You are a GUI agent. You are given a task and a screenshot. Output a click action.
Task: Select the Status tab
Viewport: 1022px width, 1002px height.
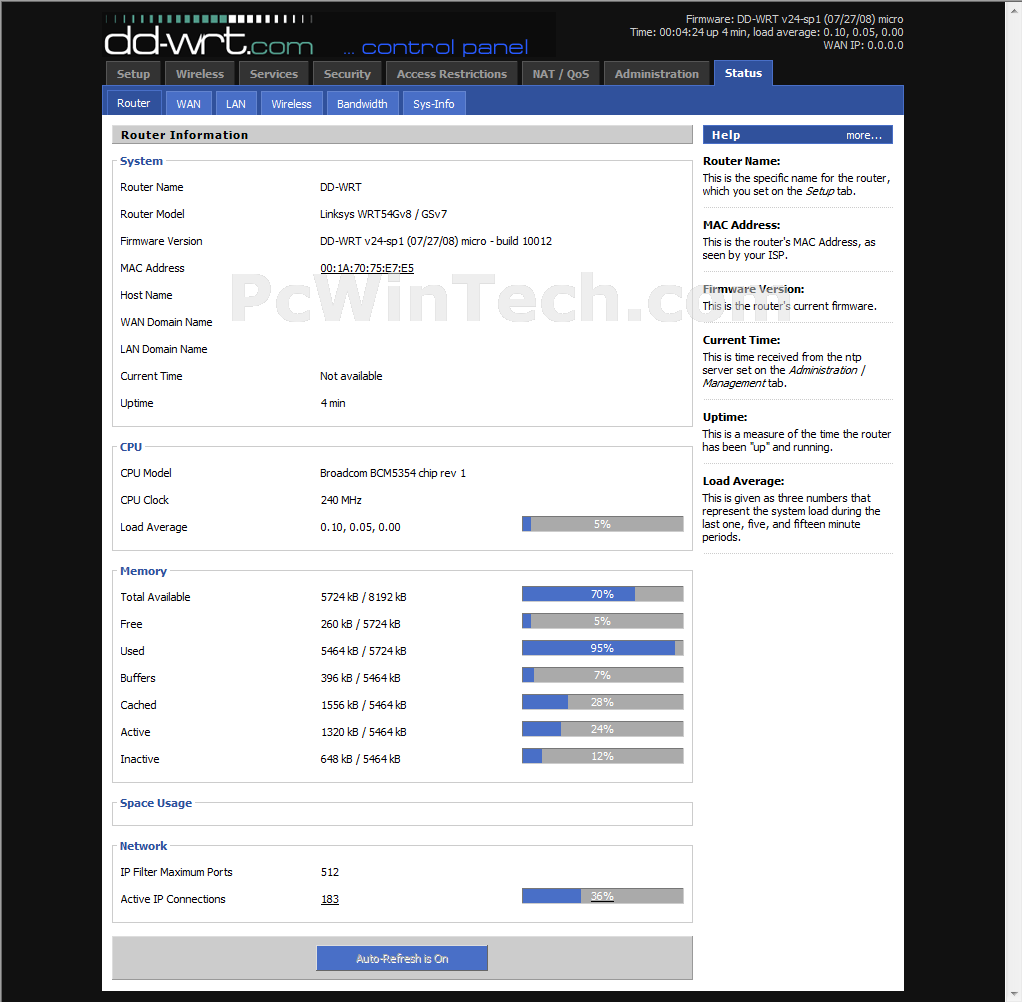743,73
